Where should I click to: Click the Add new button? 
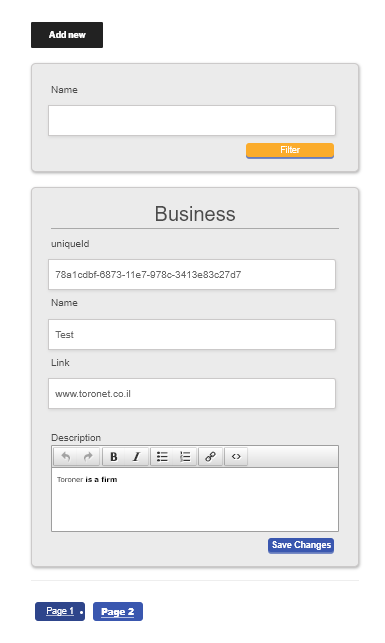pyautogui.click(x=67, y=35)
